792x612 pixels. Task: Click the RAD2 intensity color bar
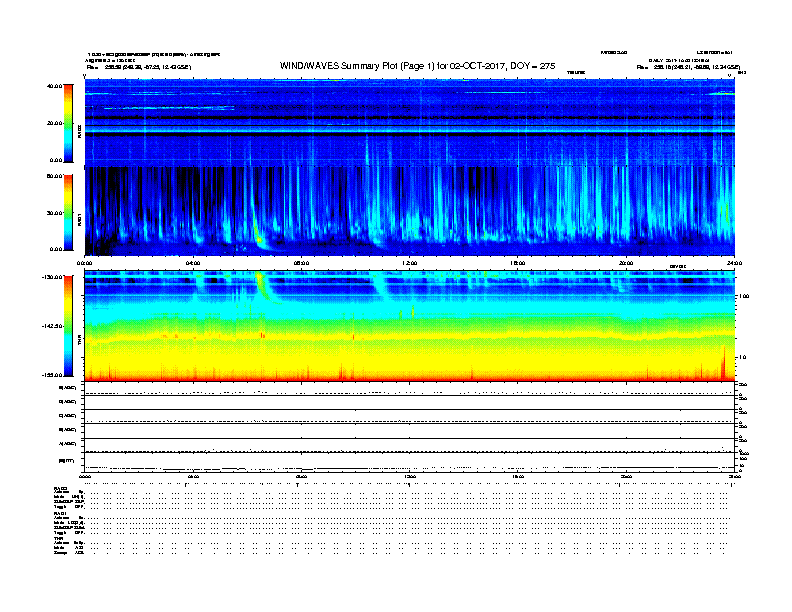[x=68, y=123]
